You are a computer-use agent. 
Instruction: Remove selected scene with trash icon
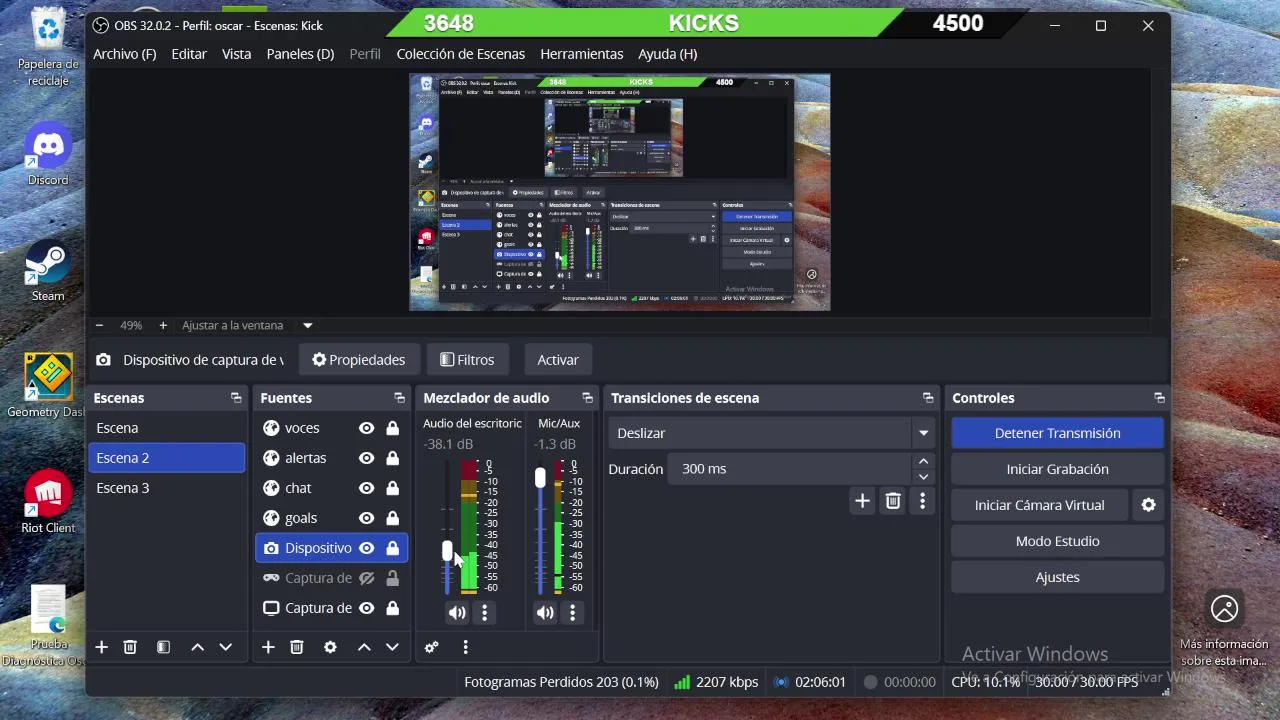[130, 647]
